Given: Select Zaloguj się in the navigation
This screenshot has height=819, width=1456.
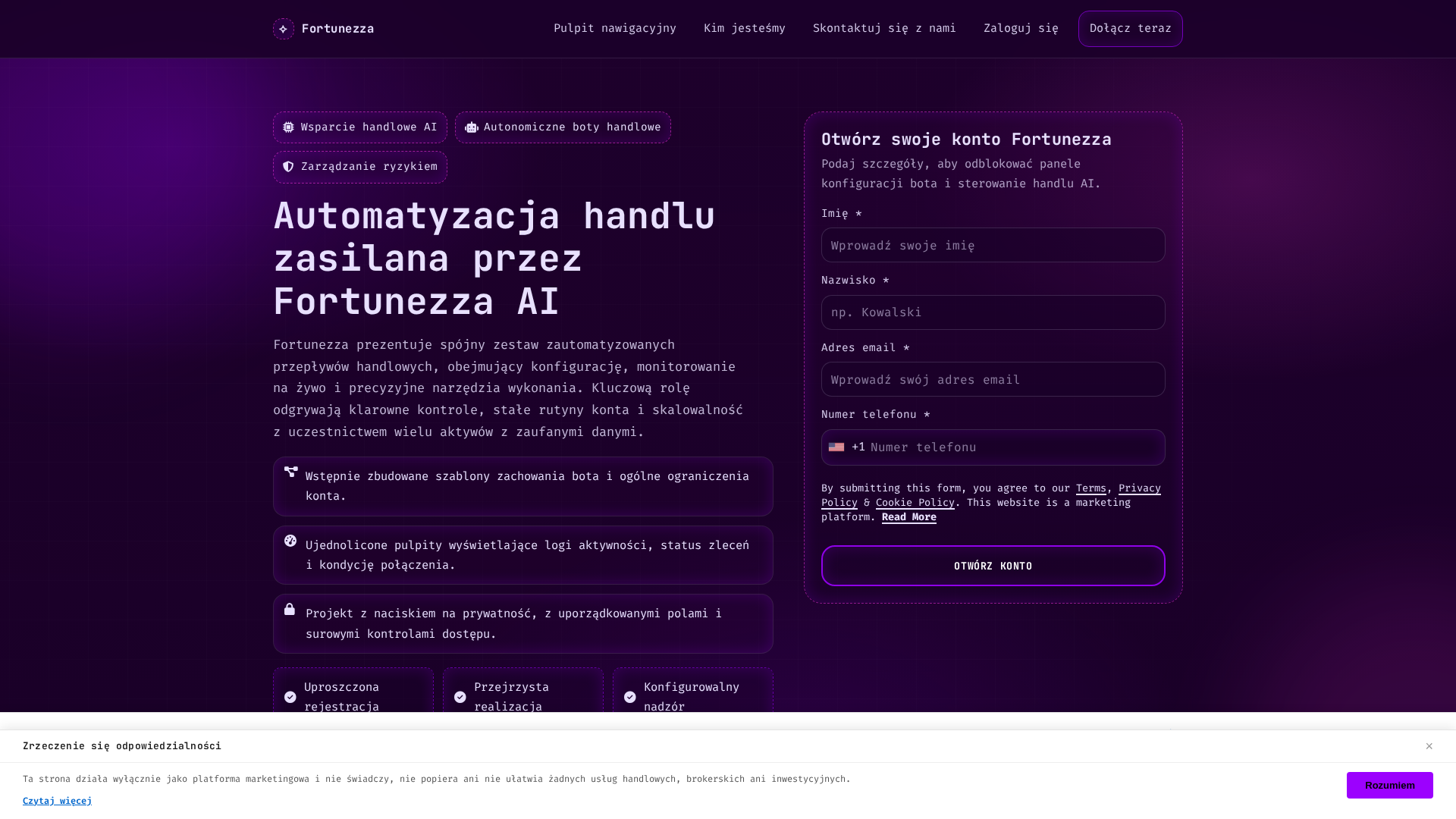Looking at the screenshot, I should 1021,29.
